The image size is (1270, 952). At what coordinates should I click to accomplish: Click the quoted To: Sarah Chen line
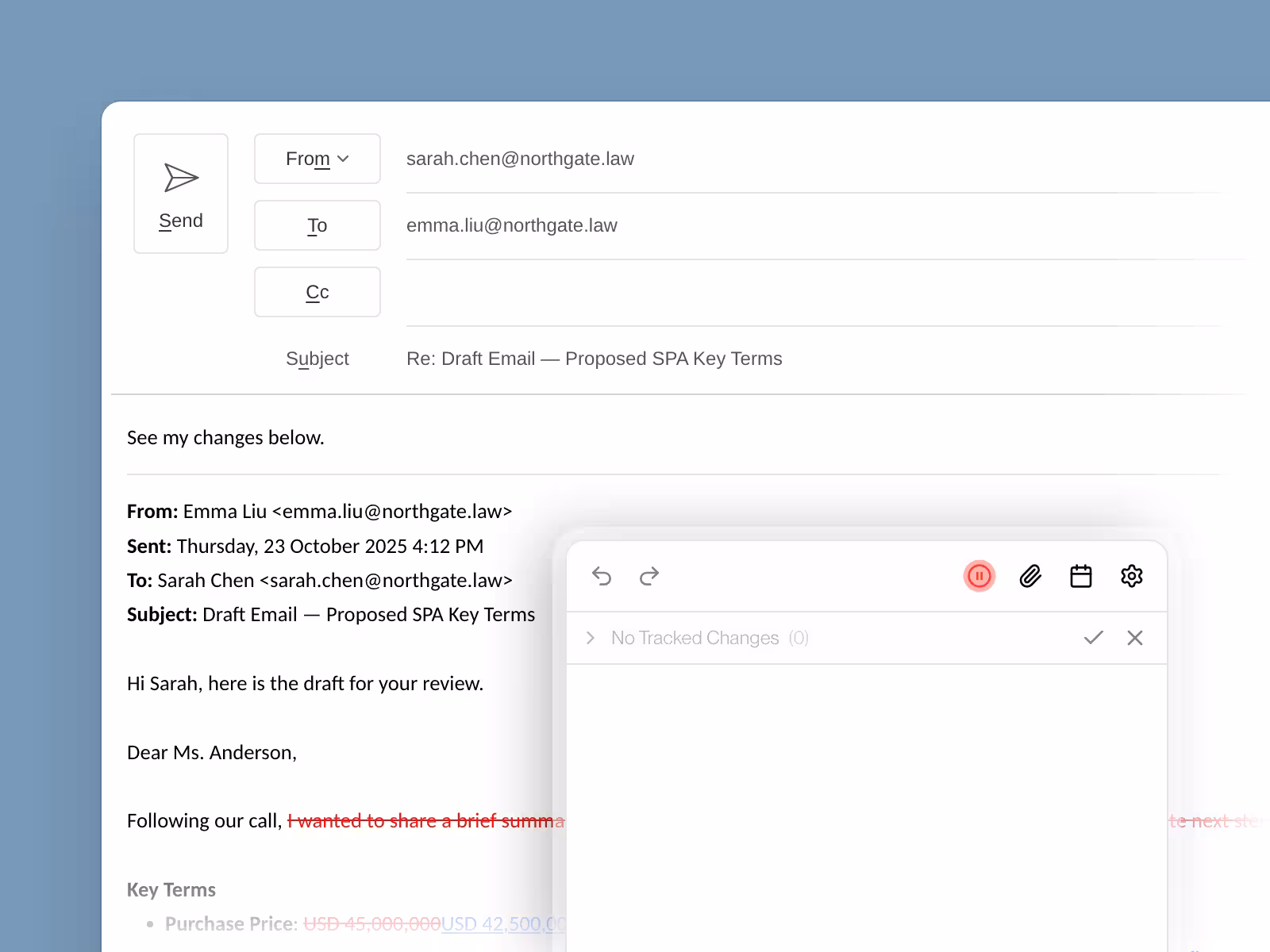pyautogui.click(x=319, y=581)
